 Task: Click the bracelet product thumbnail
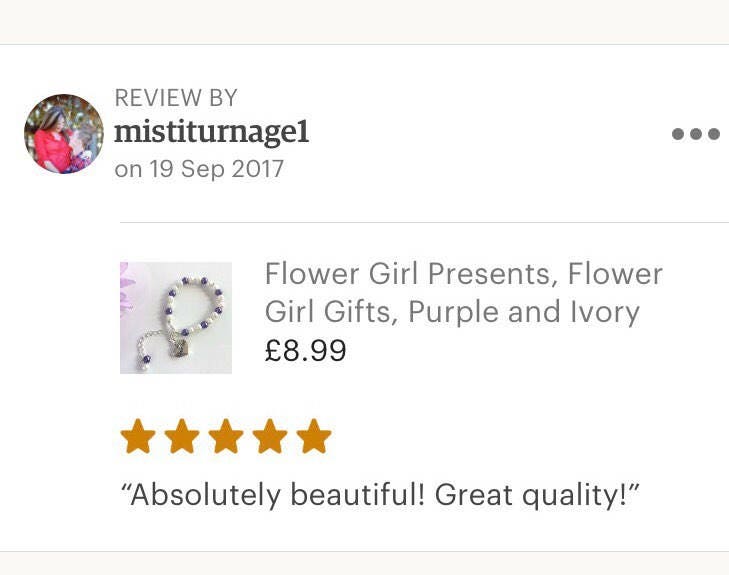(176, 318)
